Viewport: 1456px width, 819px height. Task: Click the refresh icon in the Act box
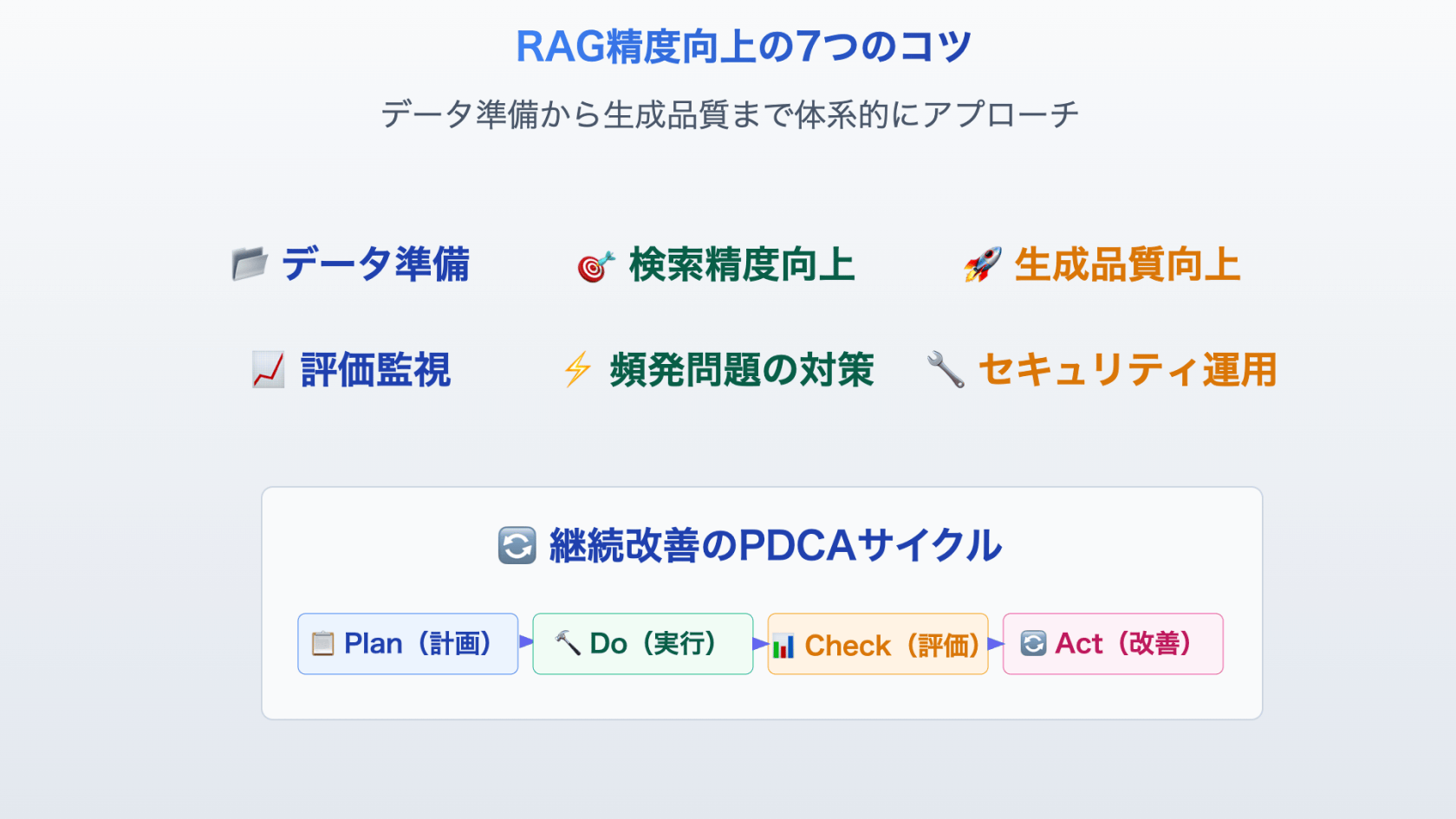[x=1033, y=644]
